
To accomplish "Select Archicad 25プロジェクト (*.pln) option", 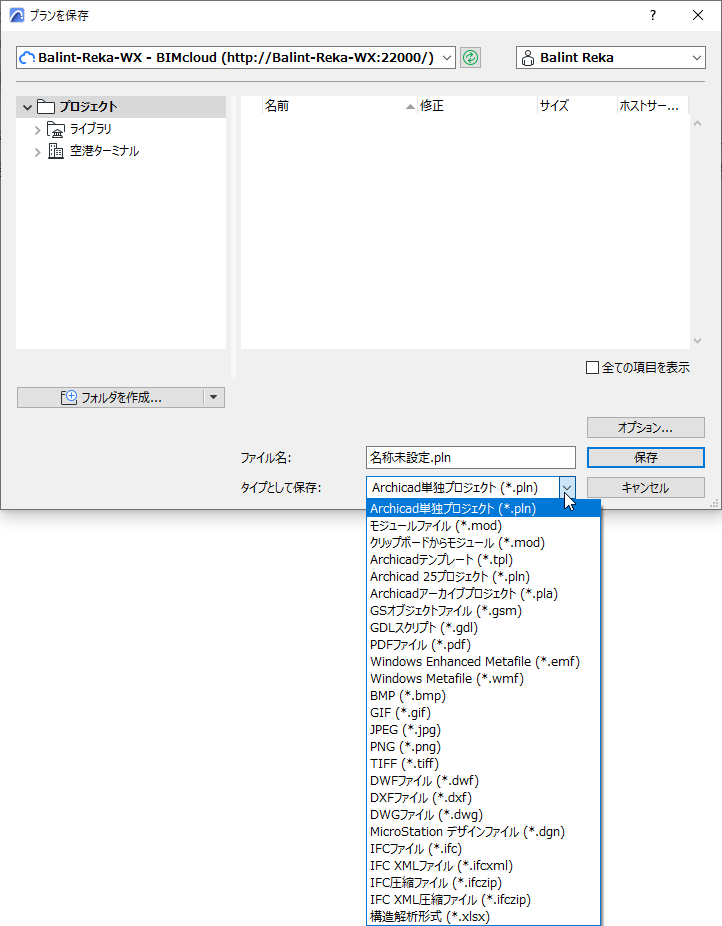I will coord(483,576).
